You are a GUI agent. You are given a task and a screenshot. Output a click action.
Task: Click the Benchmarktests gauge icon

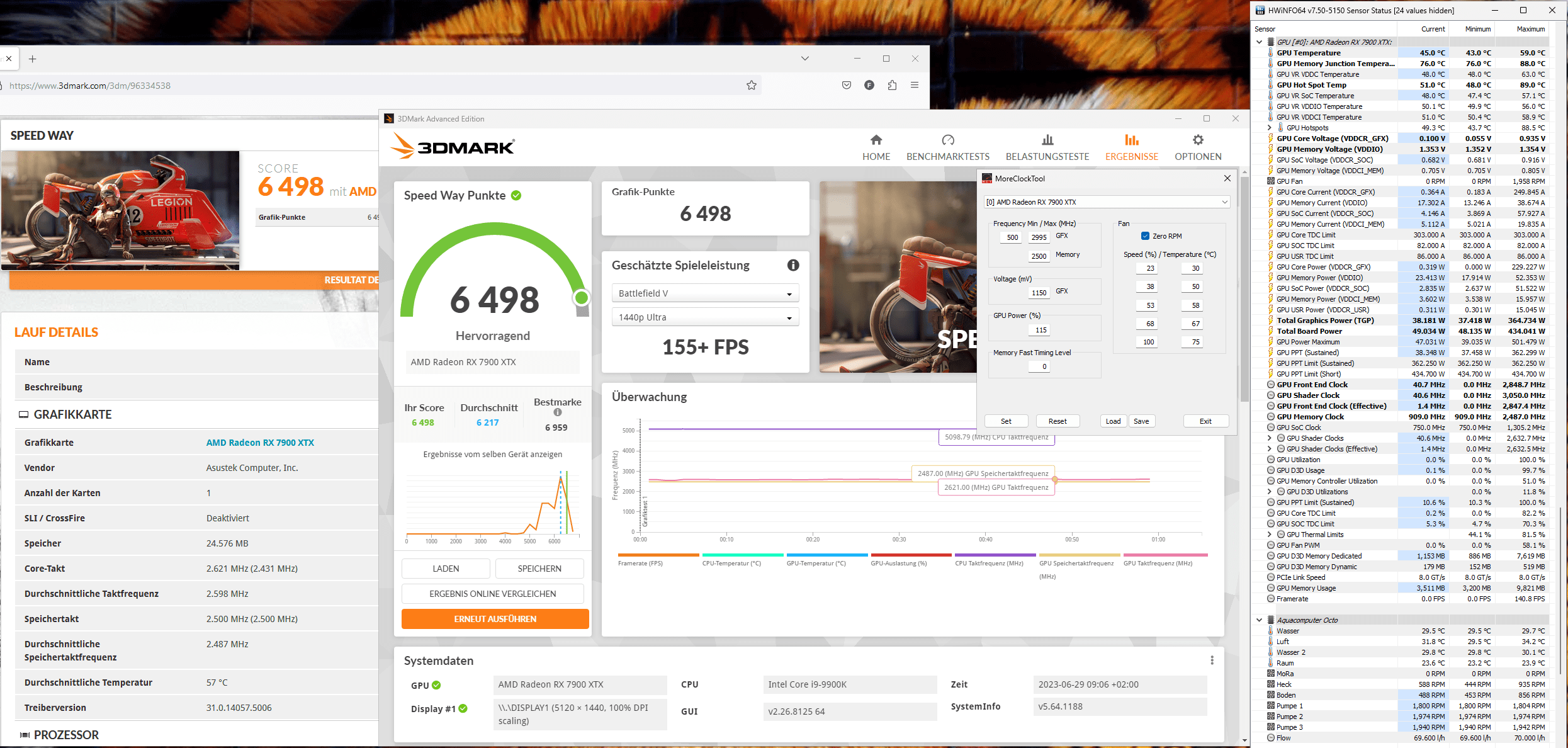point(947,140)
